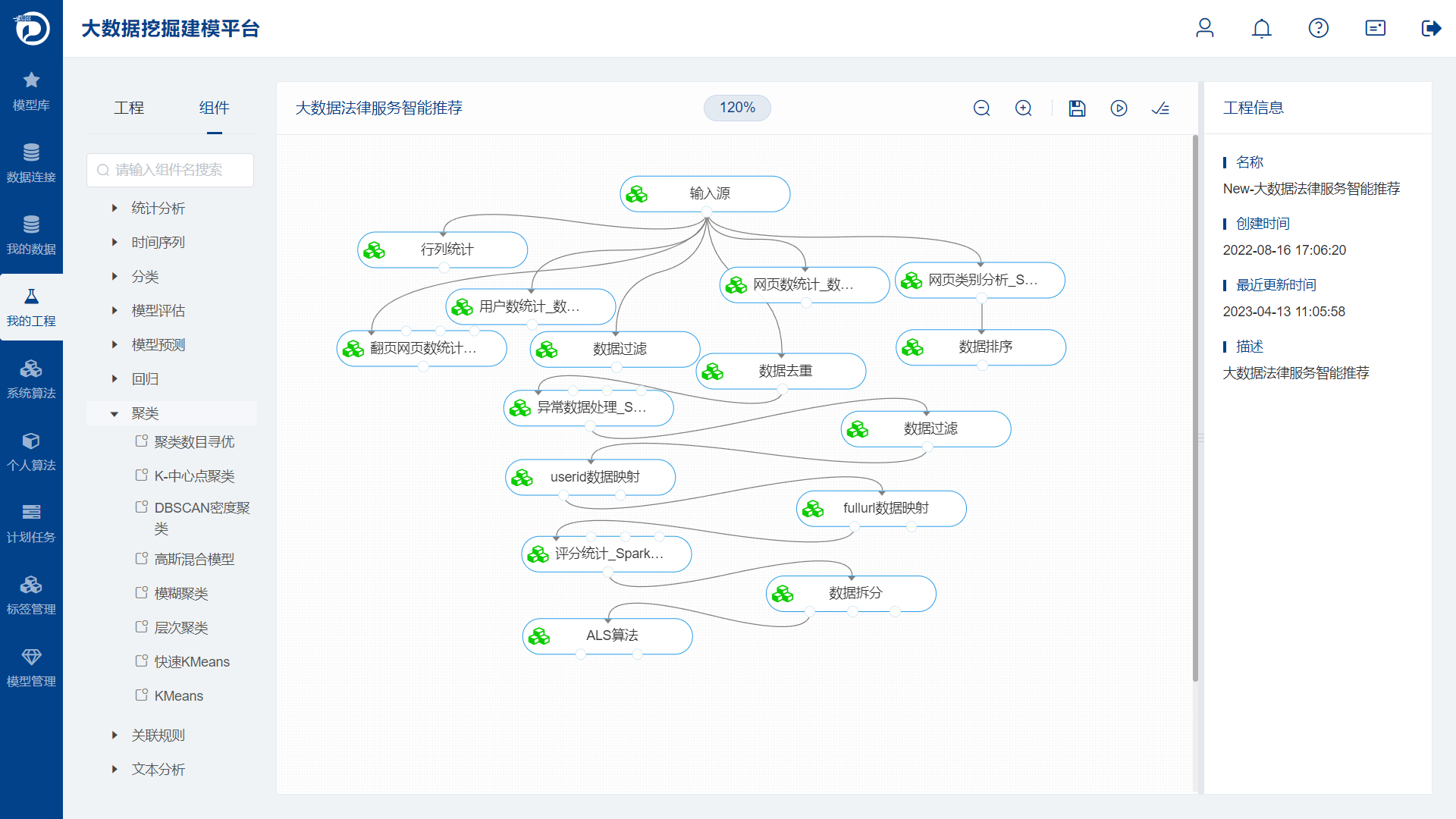Run the workflow with the play icon
This screenshot has width=1456, height=819.
point(1119,108)
